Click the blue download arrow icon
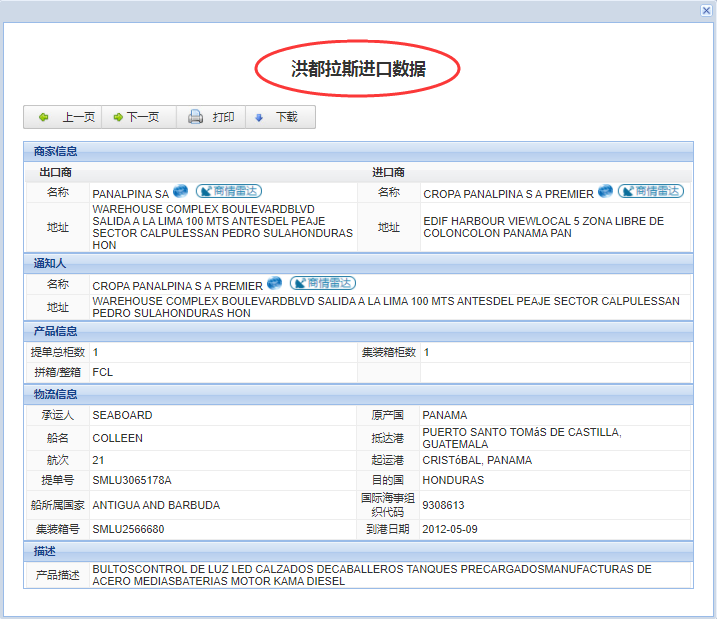The width and height of the screenshot is (717, 619). pyautogui.click(x=259, y=117)
